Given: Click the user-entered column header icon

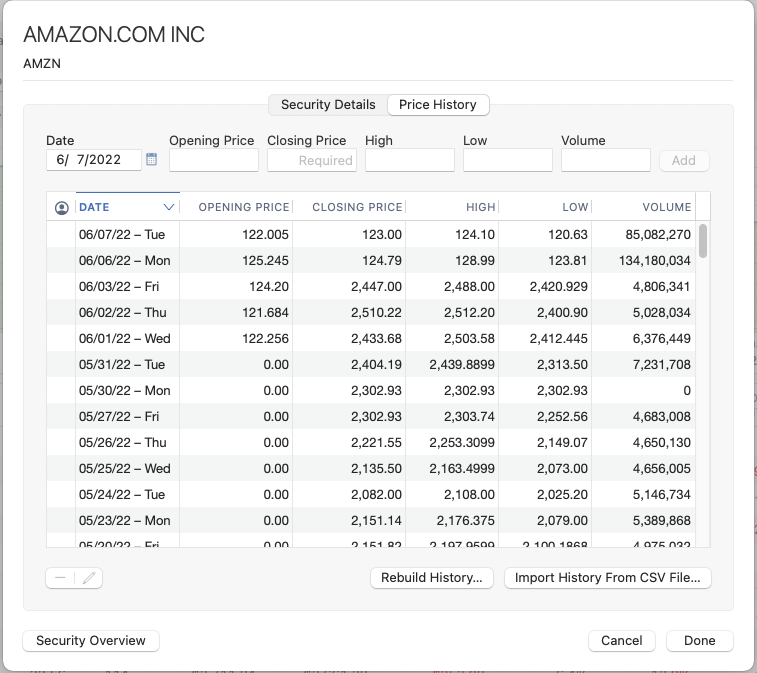Looking at the screenshot, I should pyautogui.click(x=61, y=208).
